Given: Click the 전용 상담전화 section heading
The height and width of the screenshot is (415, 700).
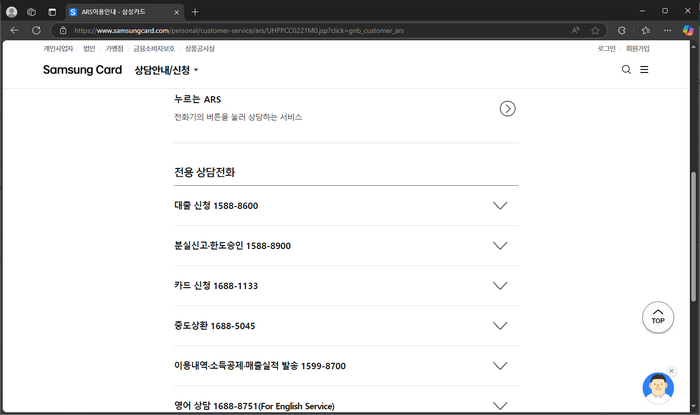Looking at the screenshot, I should pos(204,172).
